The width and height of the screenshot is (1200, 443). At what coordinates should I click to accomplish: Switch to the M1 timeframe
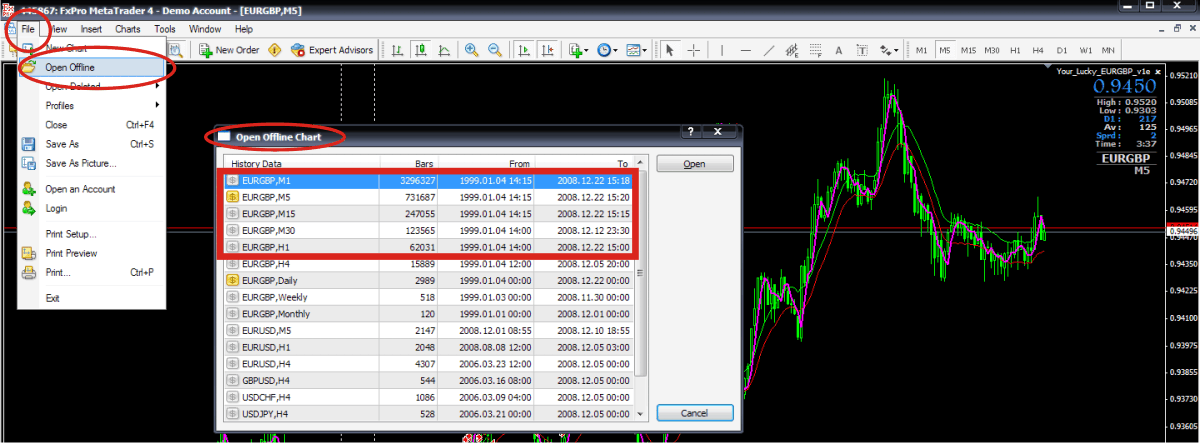921,49
